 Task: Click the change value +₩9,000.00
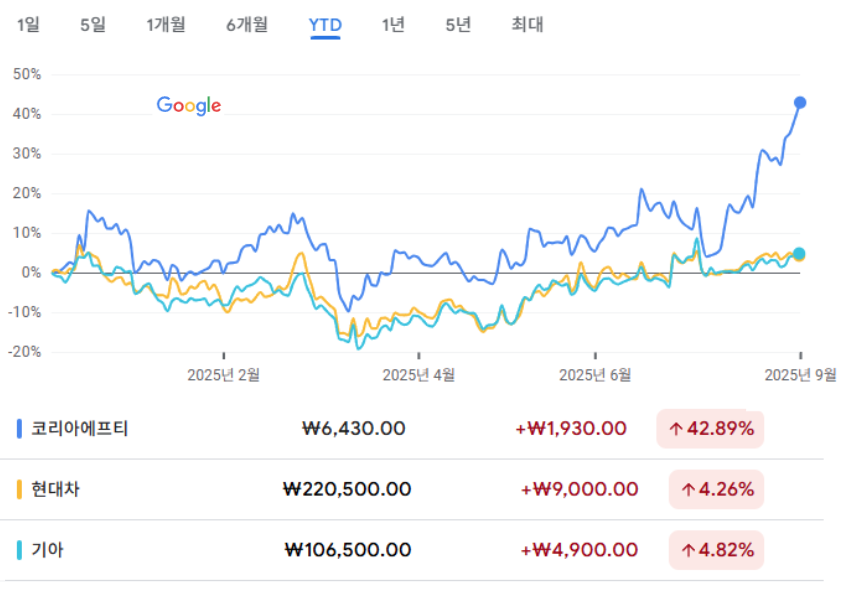point(579,489)
